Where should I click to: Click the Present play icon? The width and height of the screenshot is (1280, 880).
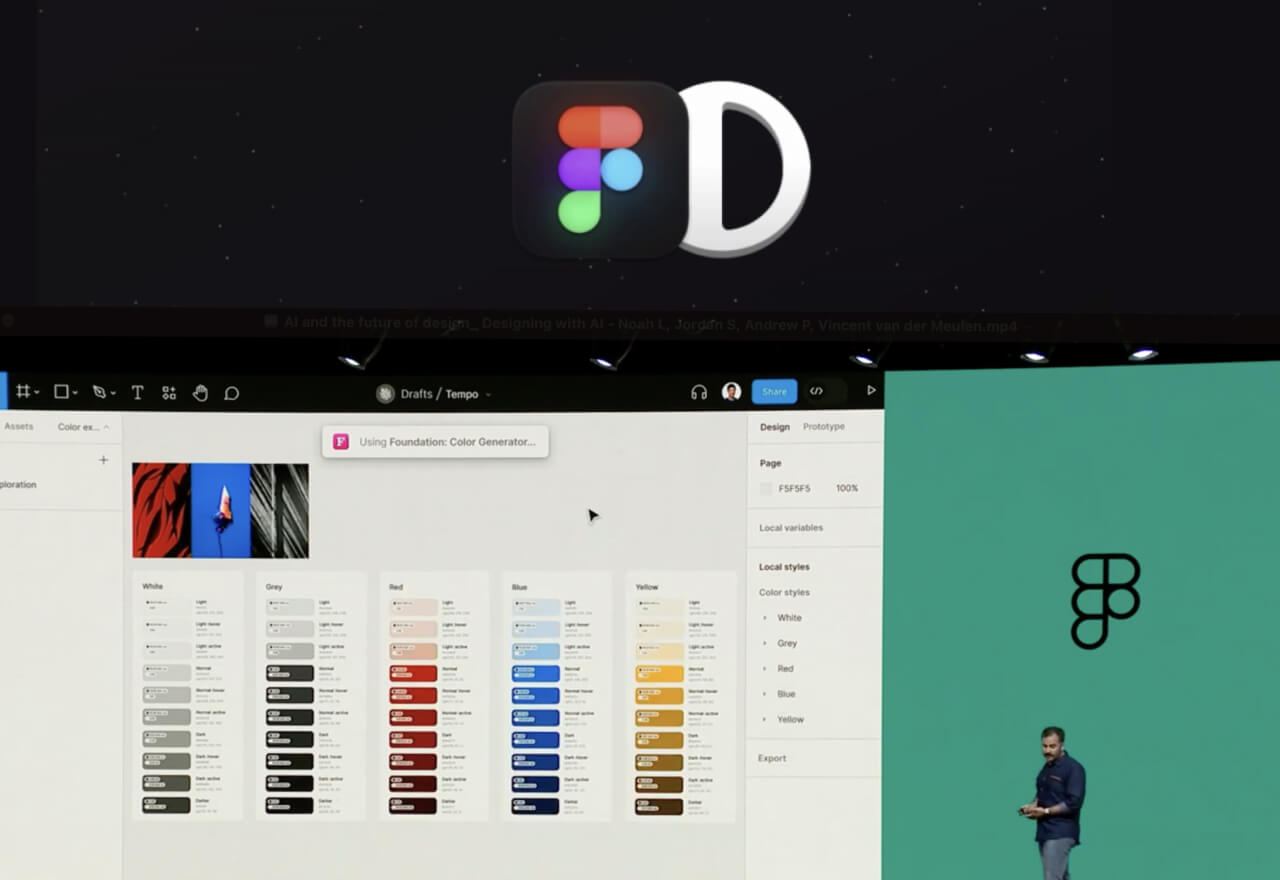871,390
